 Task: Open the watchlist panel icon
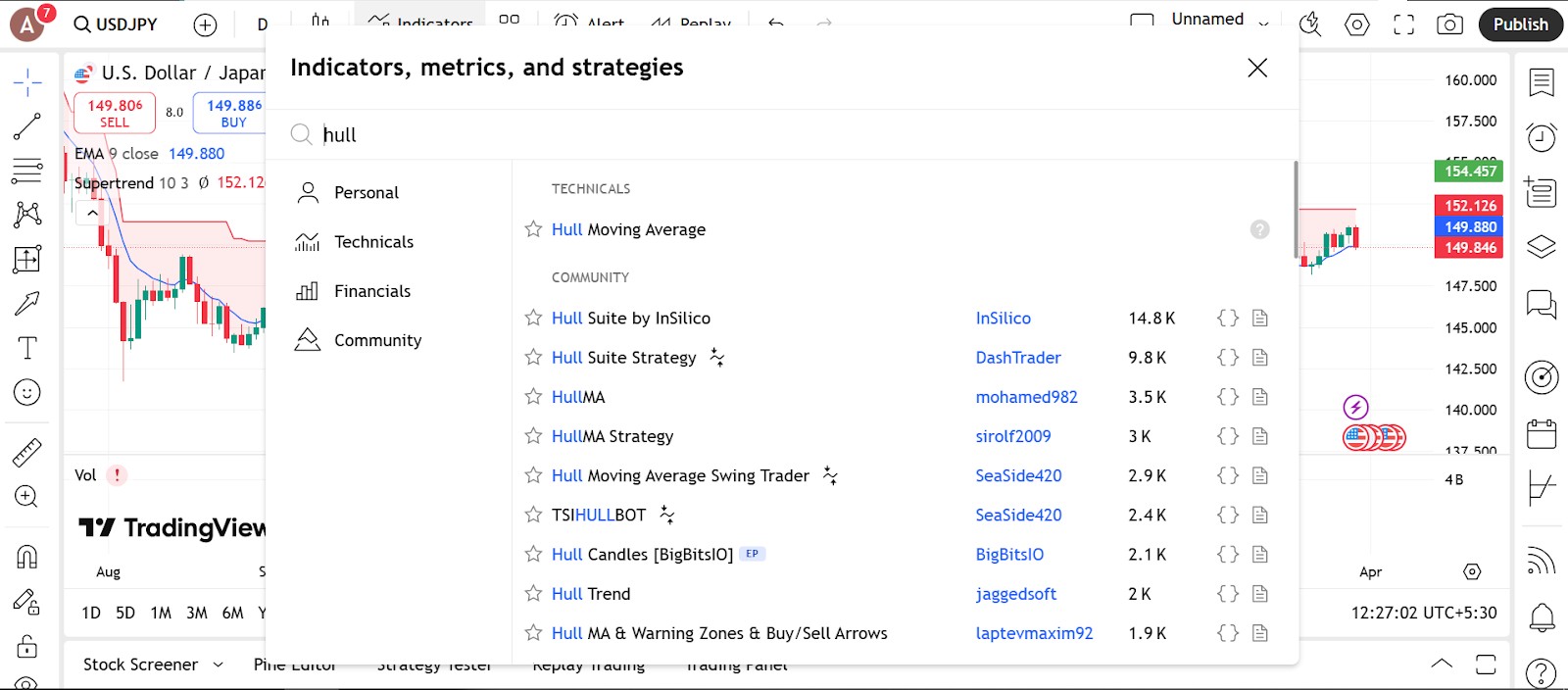(1542, 83)
